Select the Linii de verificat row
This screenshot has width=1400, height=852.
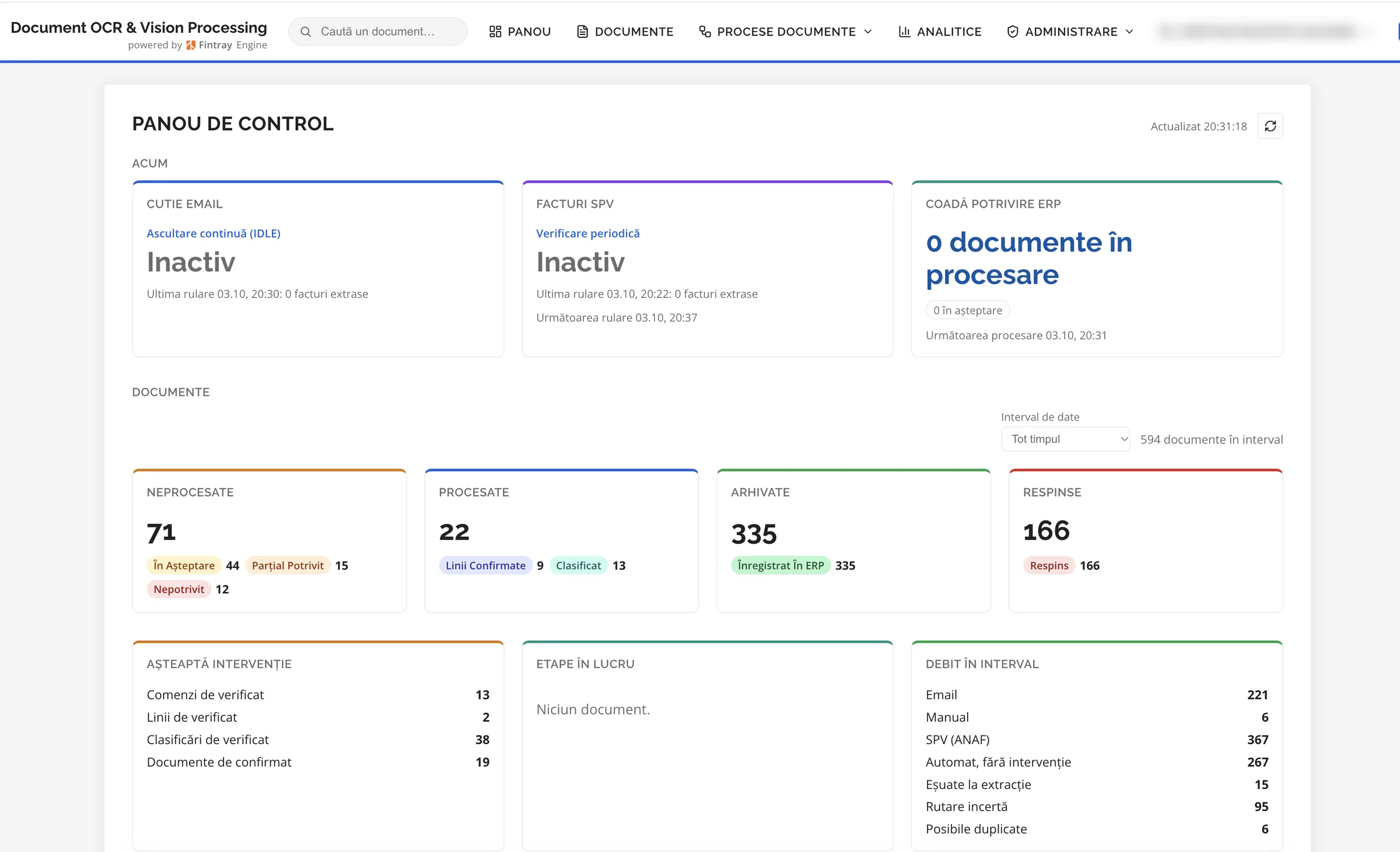318,717
